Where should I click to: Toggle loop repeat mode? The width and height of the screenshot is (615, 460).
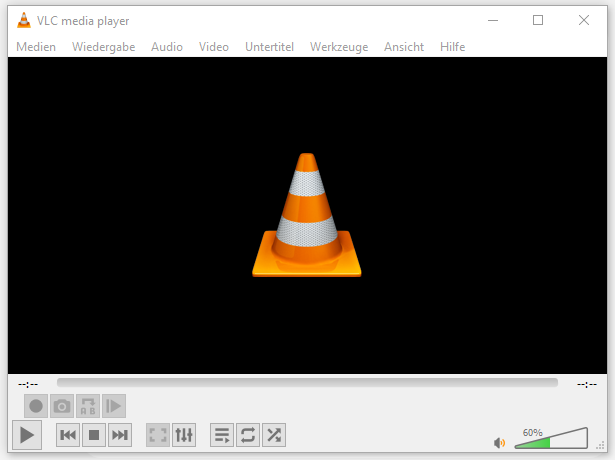248,435
